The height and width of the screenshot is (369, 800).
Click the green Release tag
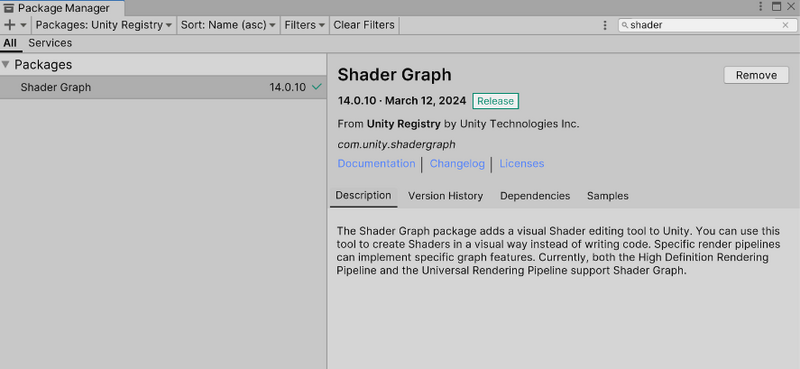point(495,101)
